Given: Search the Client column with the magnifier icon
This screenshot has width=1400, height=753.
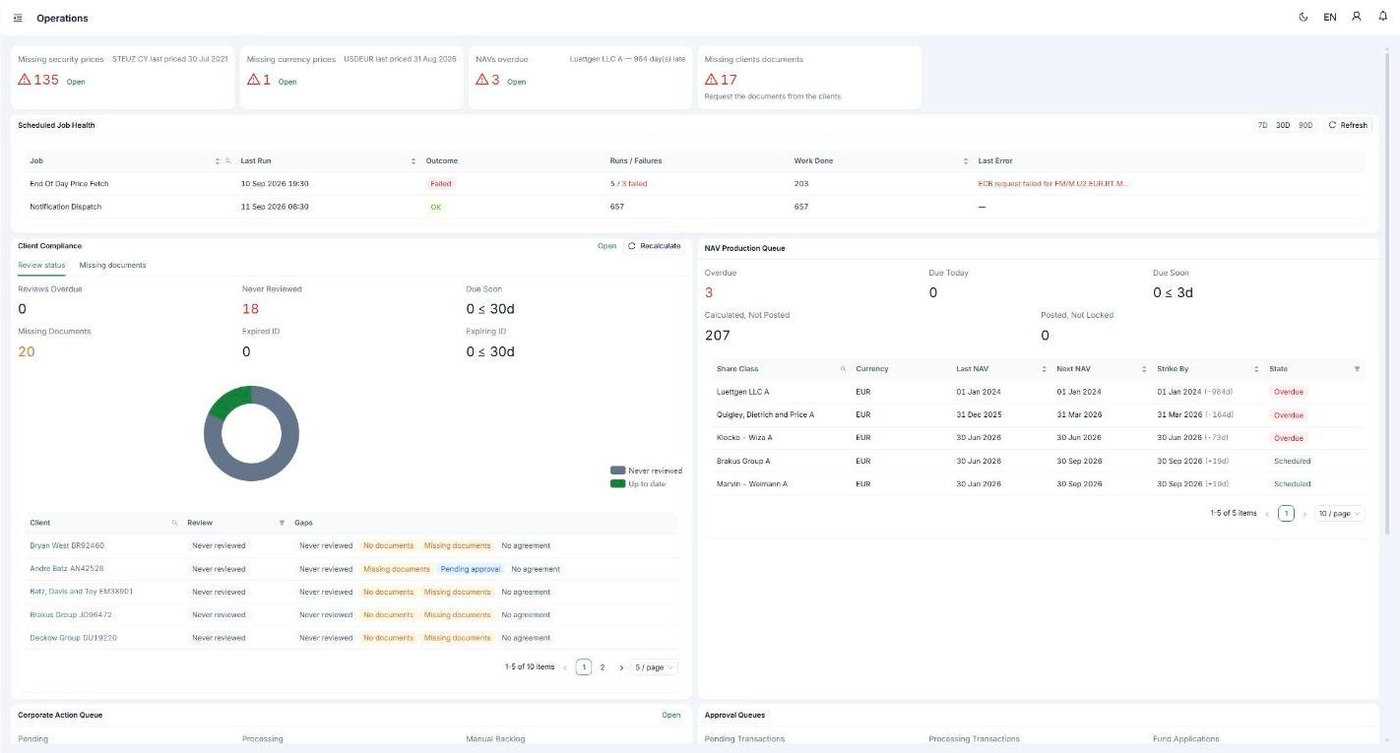Looking at the screenshot, I should [175, 523].
